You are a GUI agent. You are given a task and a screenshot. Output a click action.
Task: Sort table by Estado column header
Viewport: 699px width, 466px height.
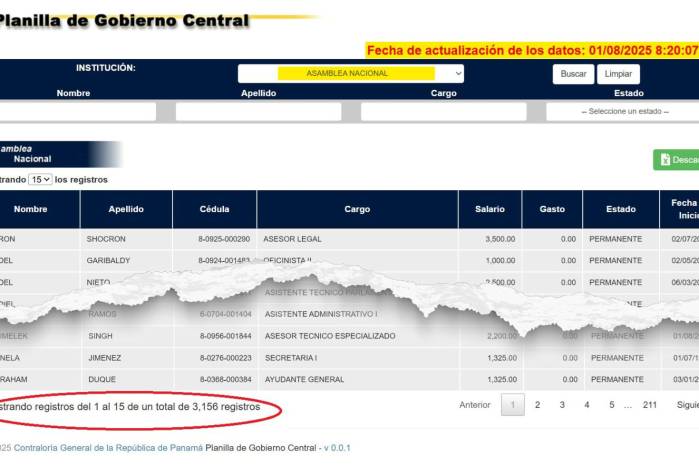621,209
